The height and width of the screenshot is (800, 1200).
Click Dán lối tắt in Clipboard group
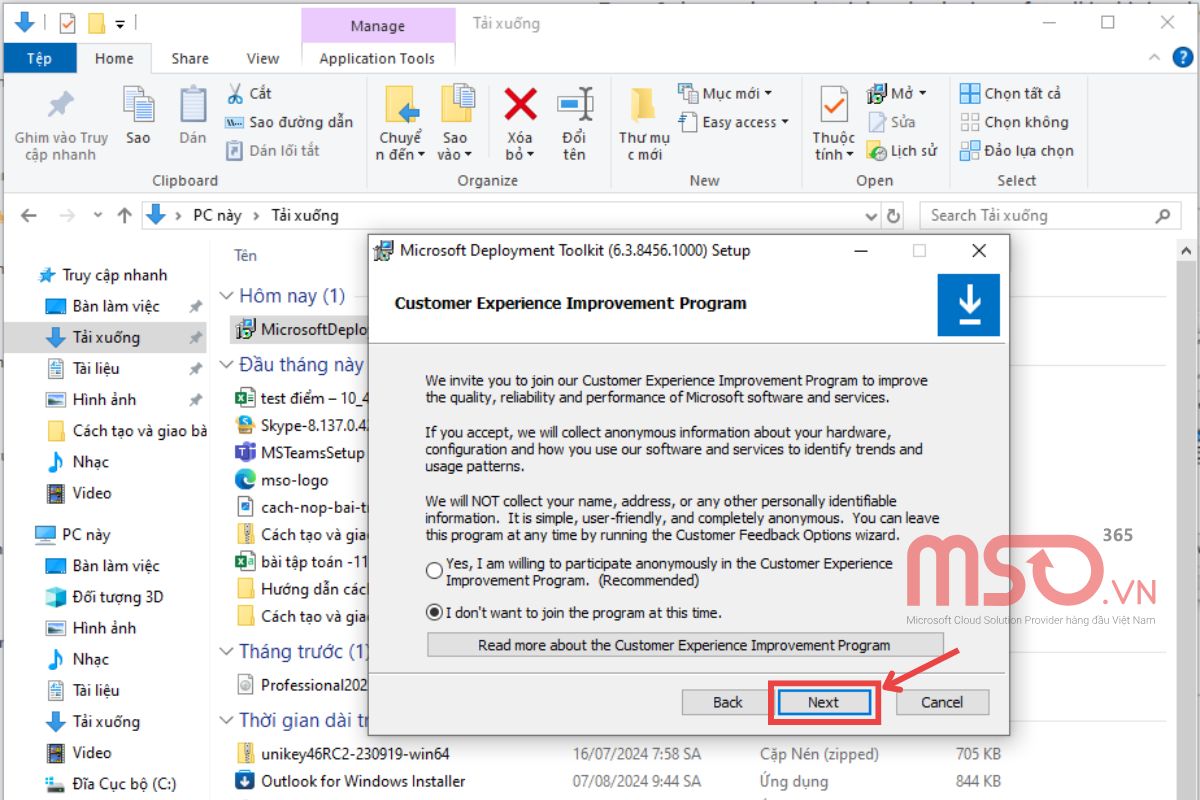tap(273, 151)
